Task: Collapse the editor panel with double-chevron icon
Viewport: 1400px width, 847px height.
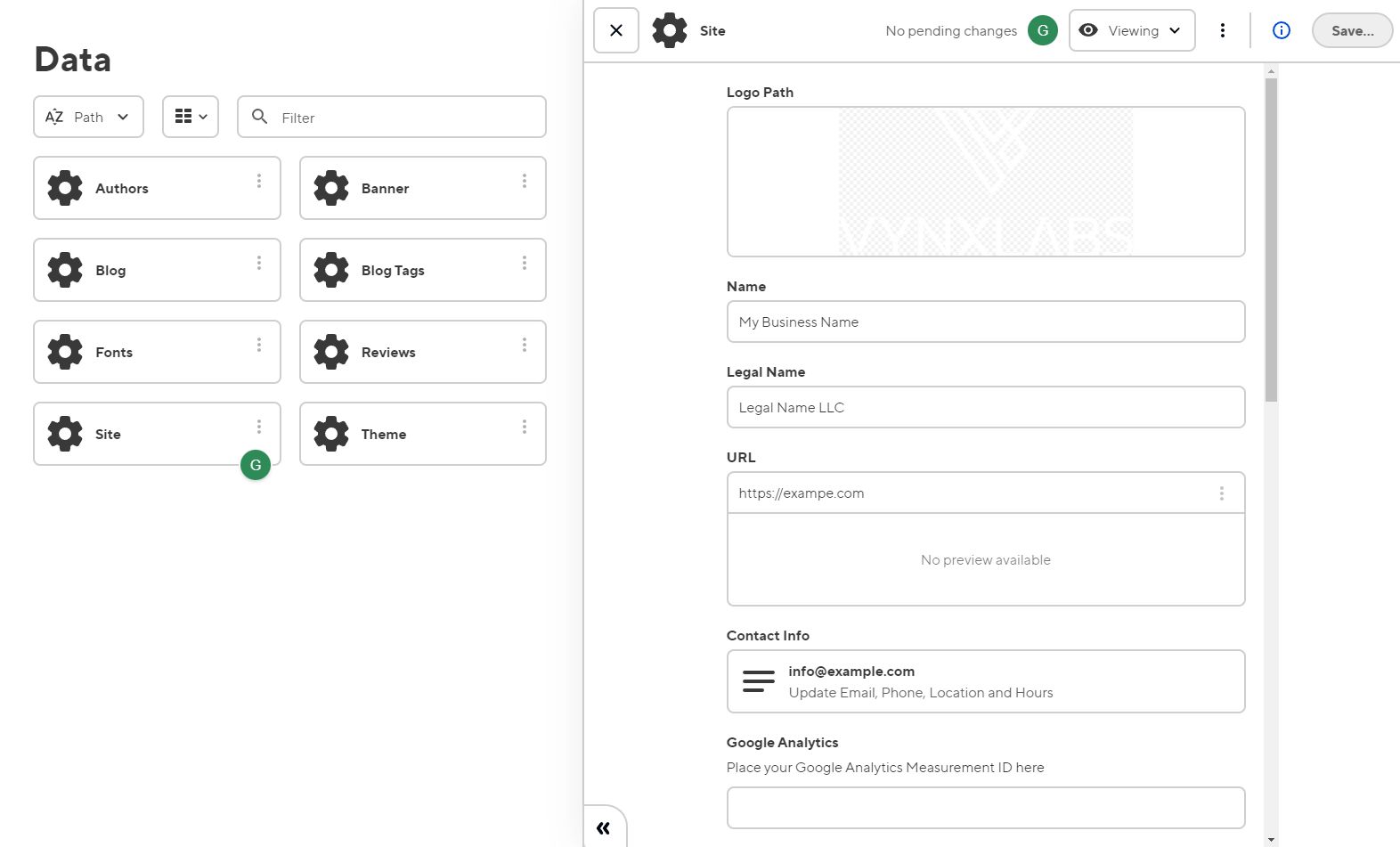Action: click(x=604, y=827)
